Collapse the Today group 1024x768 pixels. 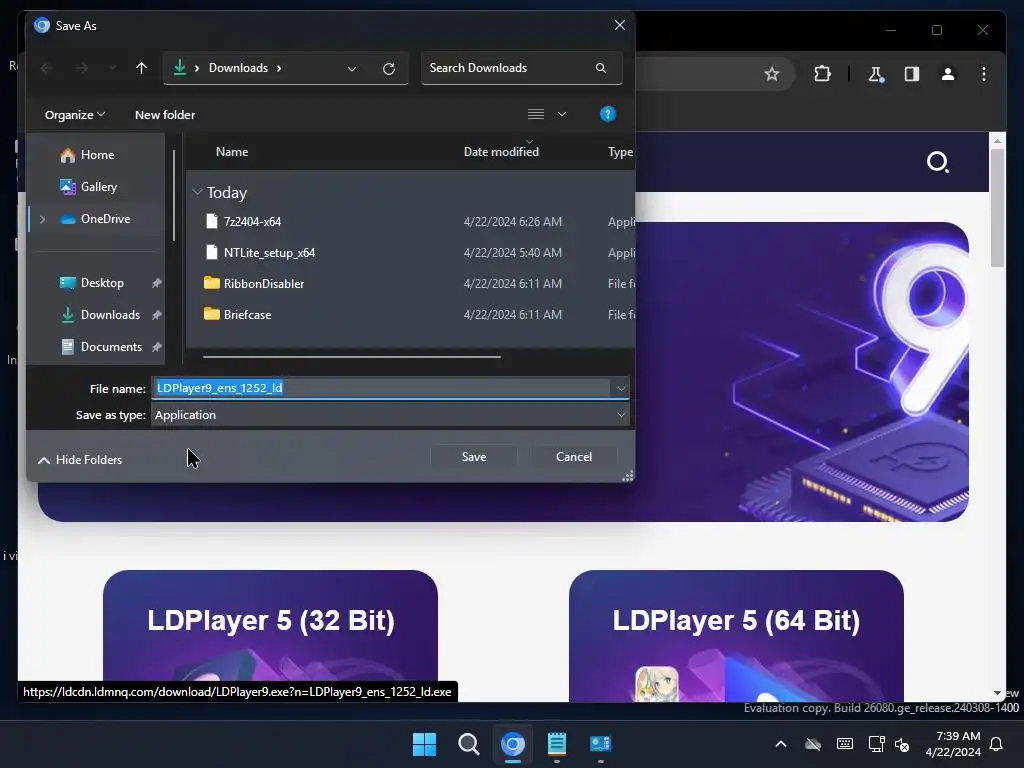point(197,192)
